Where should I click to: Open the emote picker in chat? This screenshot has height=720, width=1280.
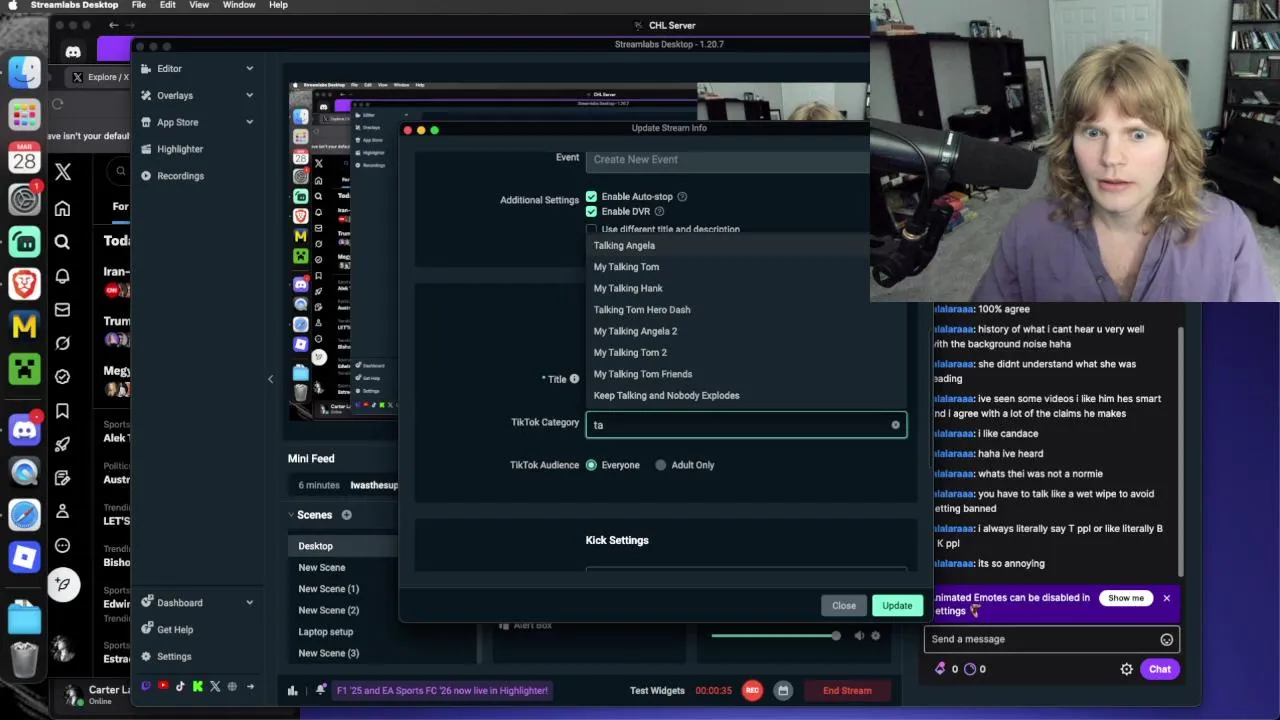tap(1166, 639)
